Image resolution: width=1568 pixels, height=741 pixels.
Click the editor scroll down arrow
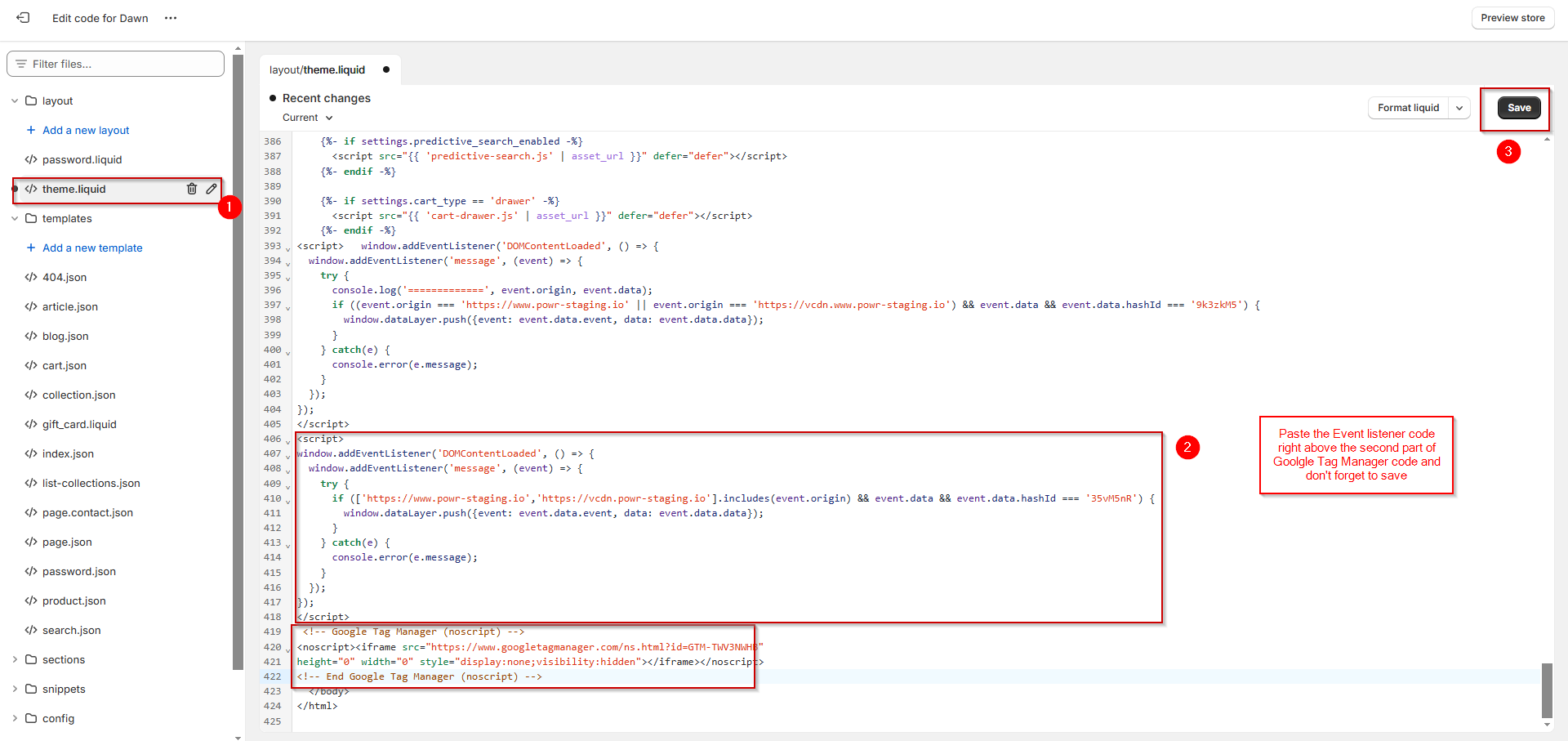tap(1547, 725)
